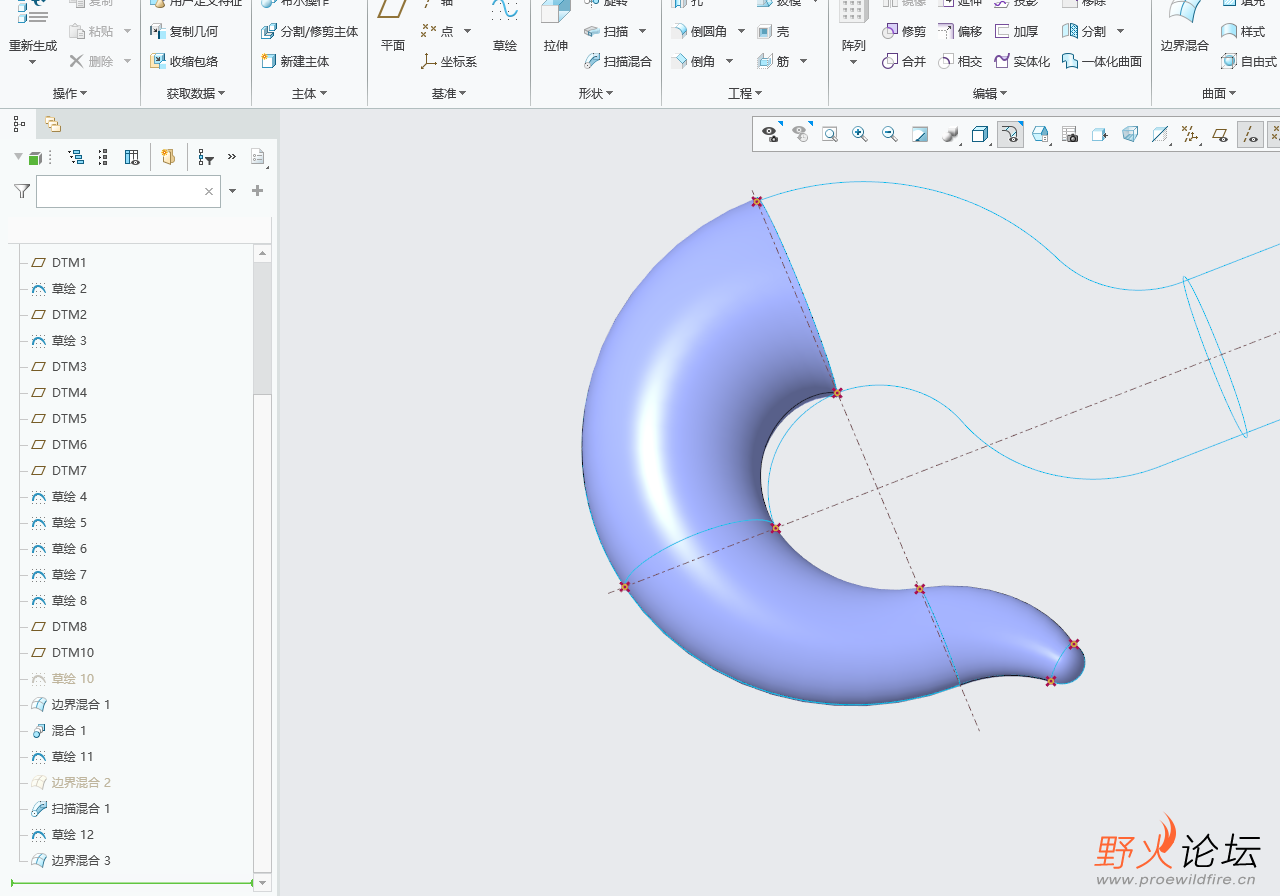The height and width of the screenshot is (896, 1280).
Task: Expand the 工程 ribbon group menu
Action: point(745,93)
